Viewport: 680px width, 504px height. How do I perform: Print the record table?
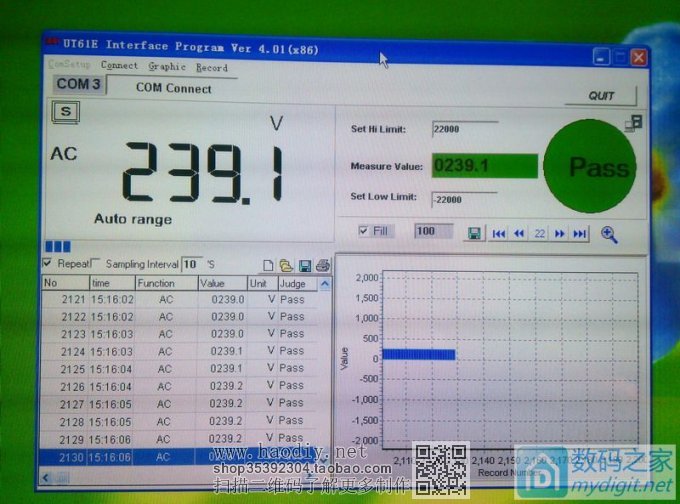point(322,265)
